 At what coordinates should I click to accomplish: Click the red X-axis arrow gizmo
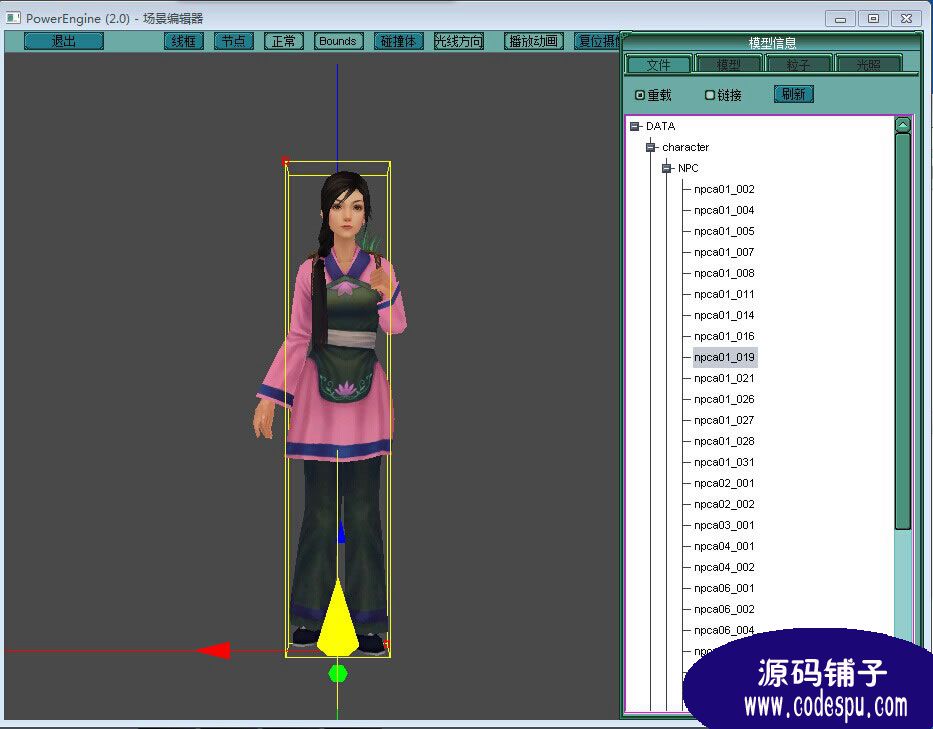214,650
